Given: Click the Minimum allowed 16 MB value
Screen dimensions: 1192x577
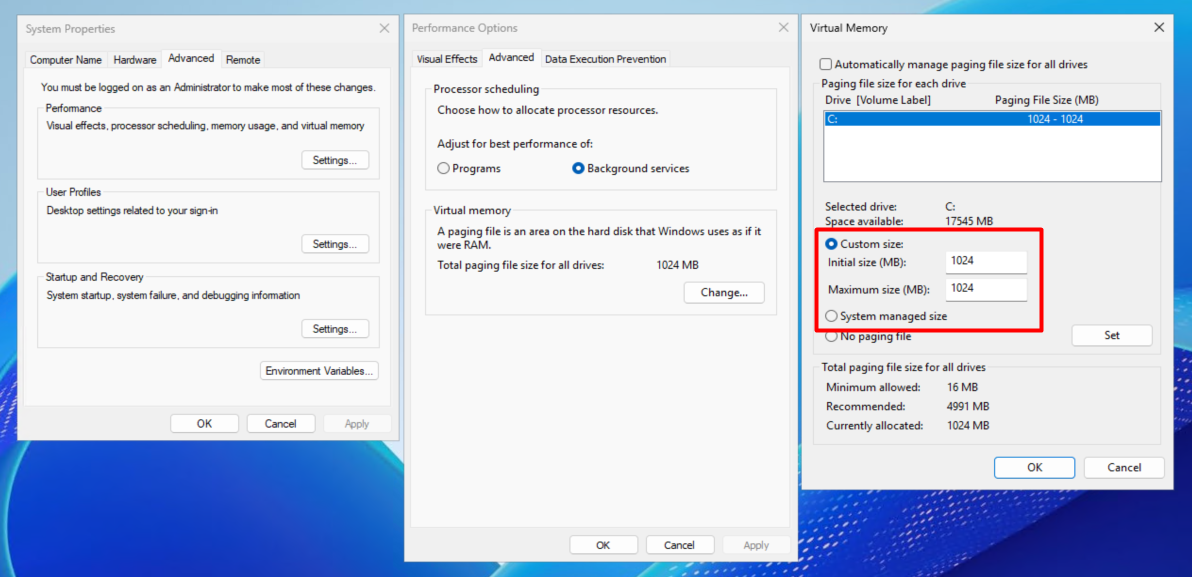Looking at the screenshot, I should (x=962, y=388).
